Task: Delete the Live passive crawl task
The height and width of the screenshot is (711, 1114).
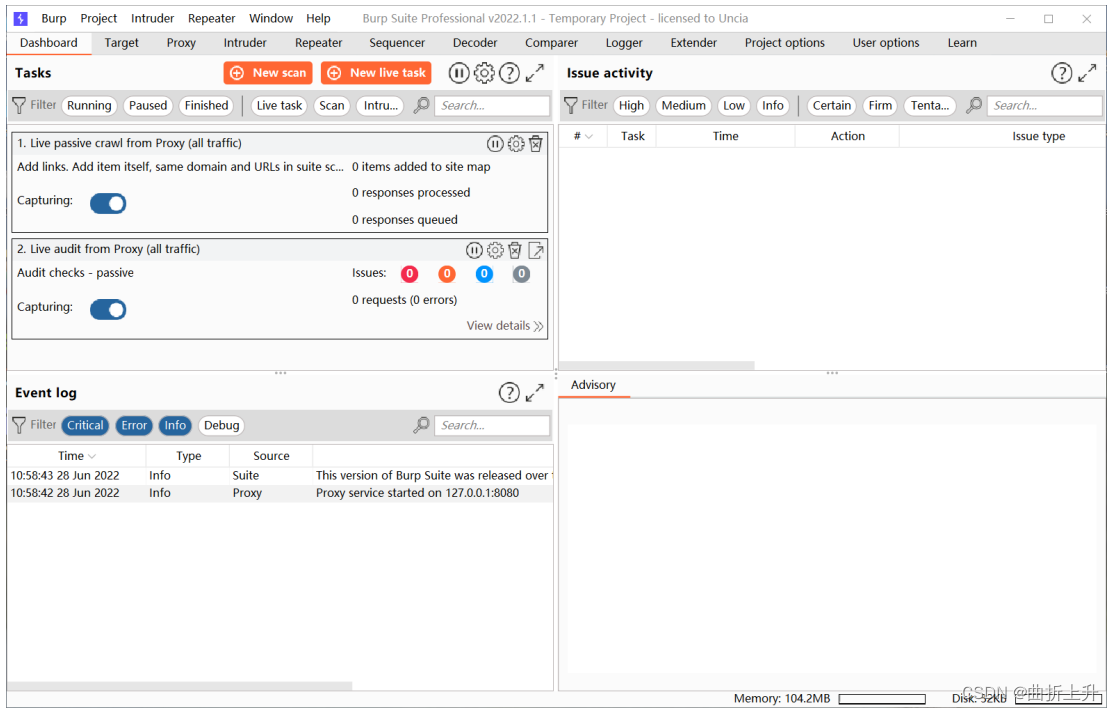Action: coord(536,143)
